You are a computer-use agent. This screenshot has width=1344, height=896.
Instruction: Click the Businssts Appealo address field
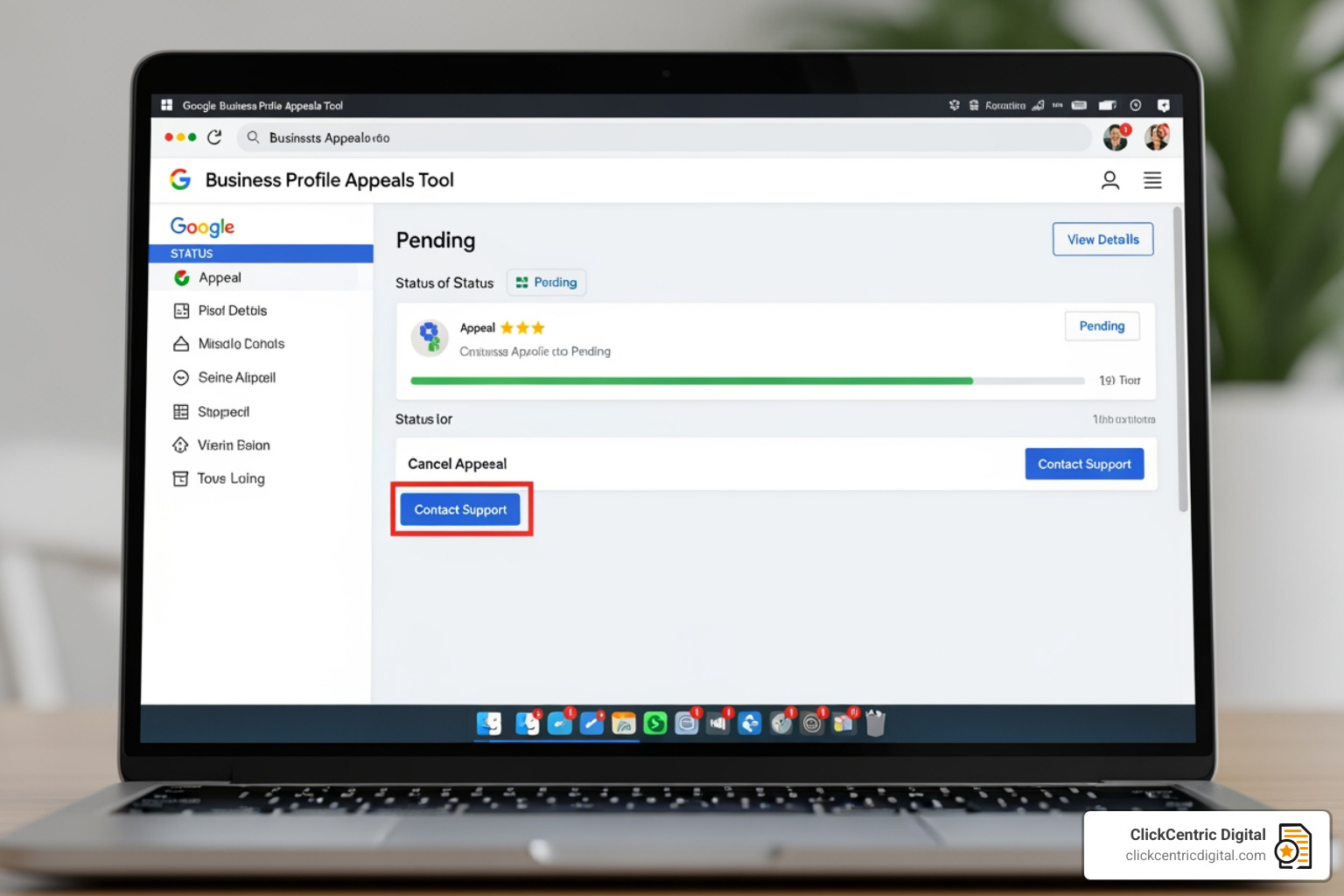[x=663, y=137]
